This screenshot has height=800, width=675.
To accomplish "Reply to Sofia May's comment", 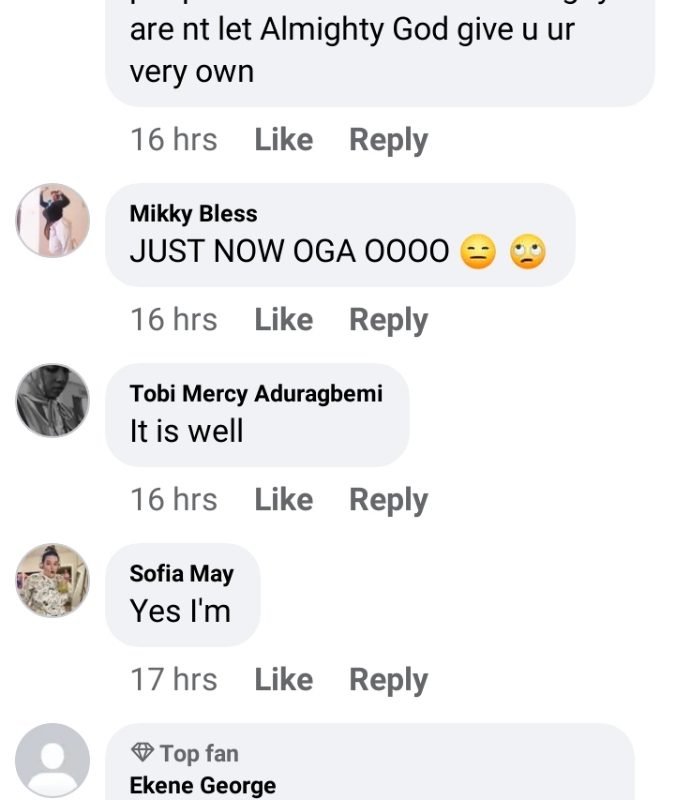I will coord(388,680).
